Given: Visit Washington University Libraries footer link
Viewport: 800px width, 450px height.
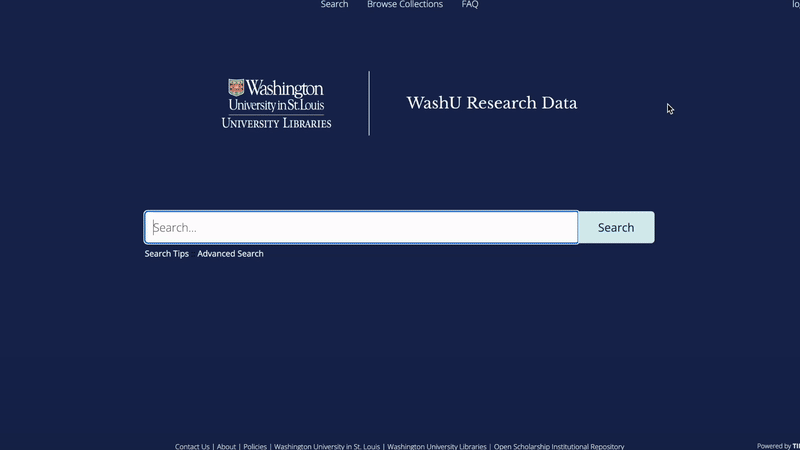Looking at the screenshot, I should pyautogui.click(x=437, y=446).
